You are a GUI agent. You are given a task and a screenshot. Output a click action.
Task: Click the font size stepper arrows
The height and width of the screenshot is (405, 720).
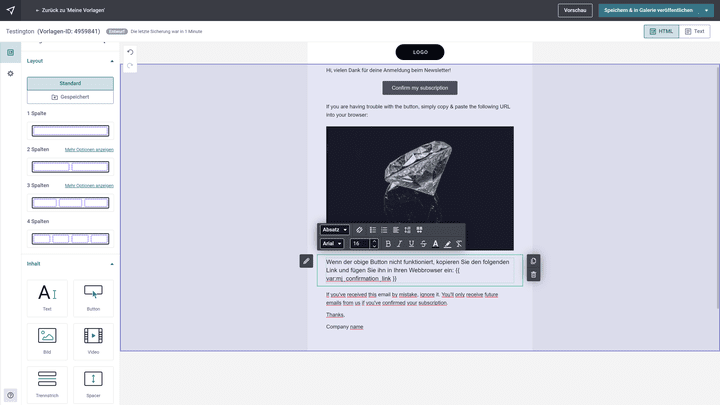374,243
